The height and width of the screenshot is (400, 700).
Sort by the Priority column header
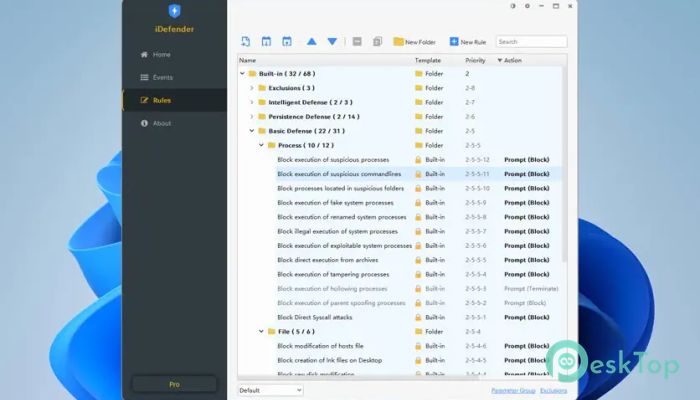click(x=475, y=60)
